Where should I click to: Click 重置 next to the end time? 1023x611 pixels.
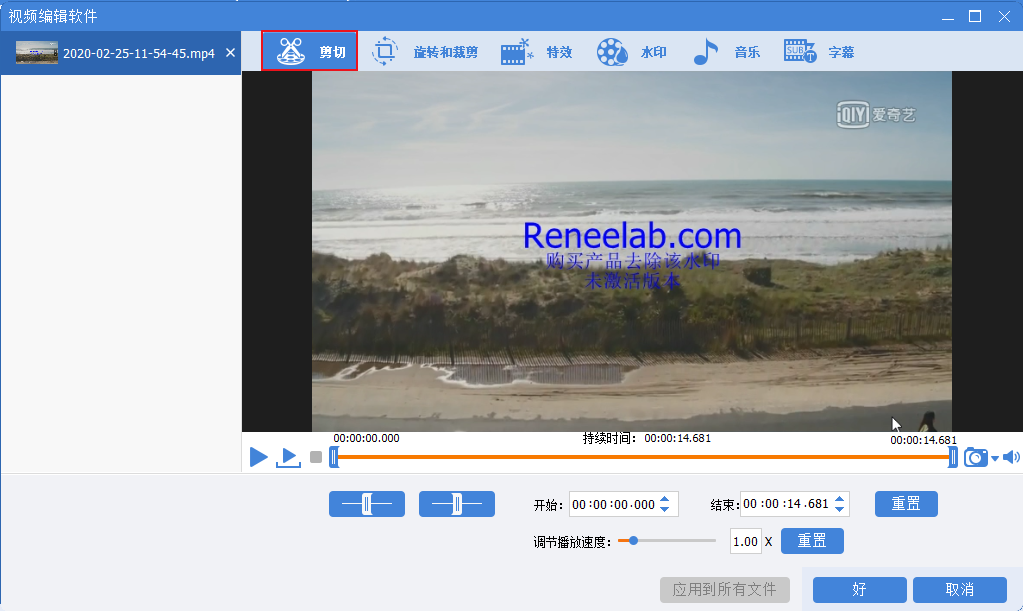coord(906,504)
